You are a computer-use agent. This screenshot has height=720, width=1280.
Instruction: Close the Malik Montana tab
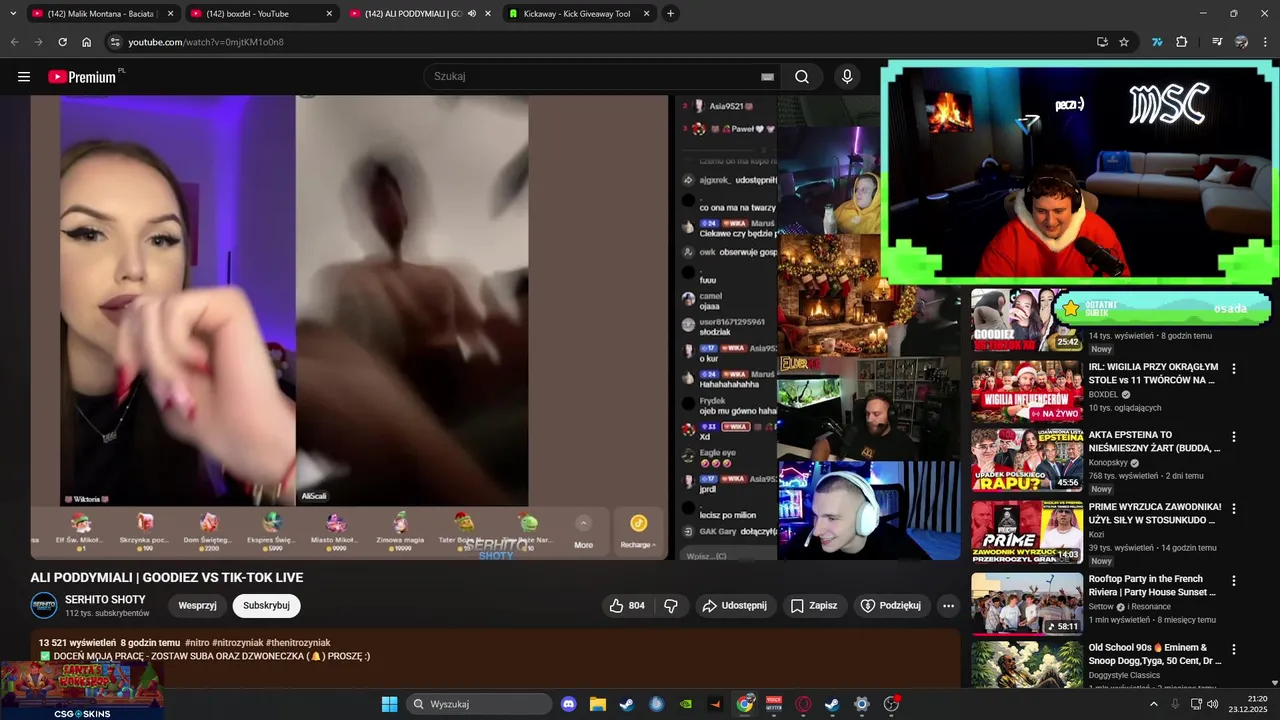click(x=170, y=13)
